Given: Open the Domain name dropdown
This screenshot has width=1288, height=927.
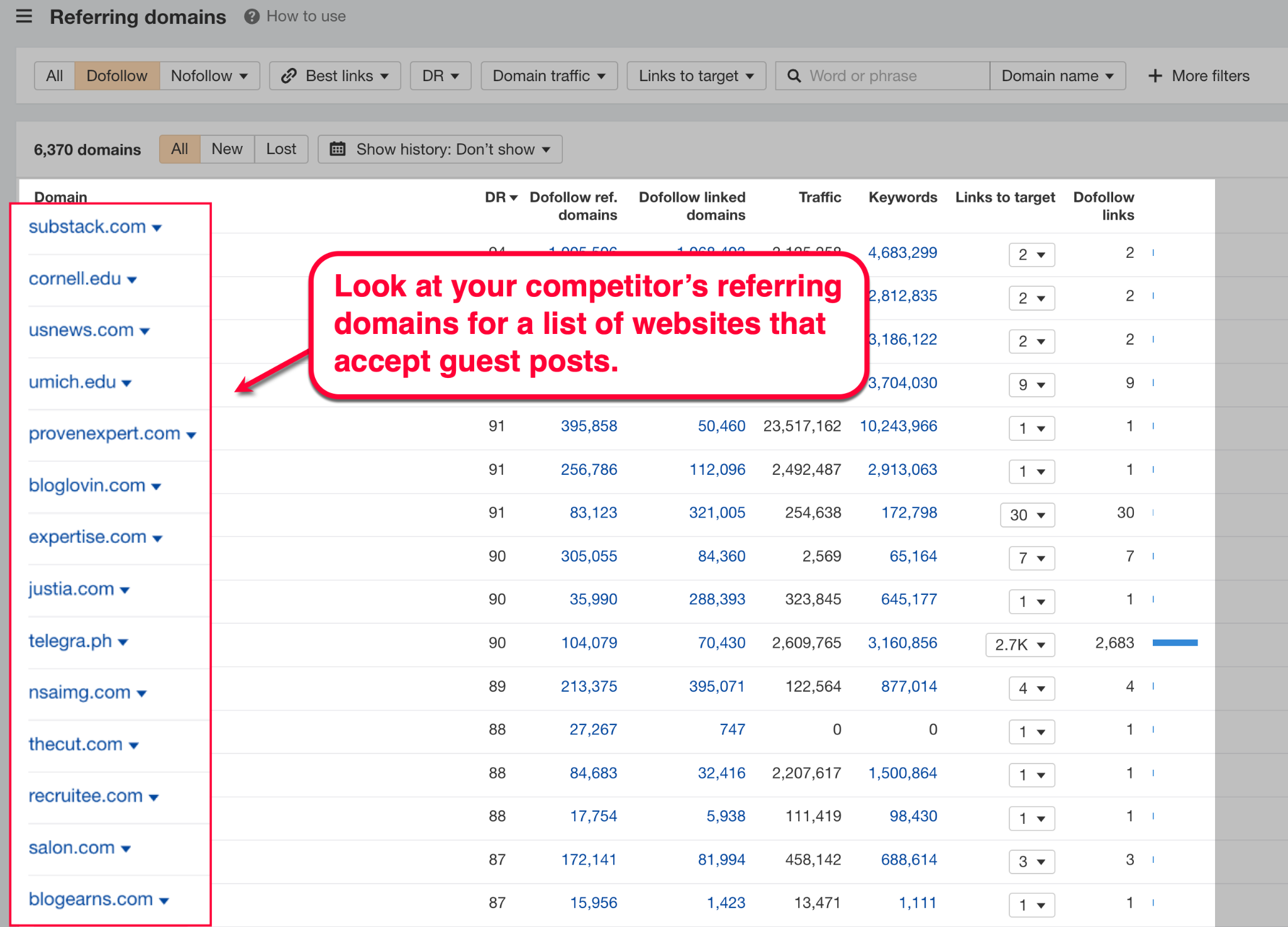Looking at the screenshot, I should (1058, 76).
